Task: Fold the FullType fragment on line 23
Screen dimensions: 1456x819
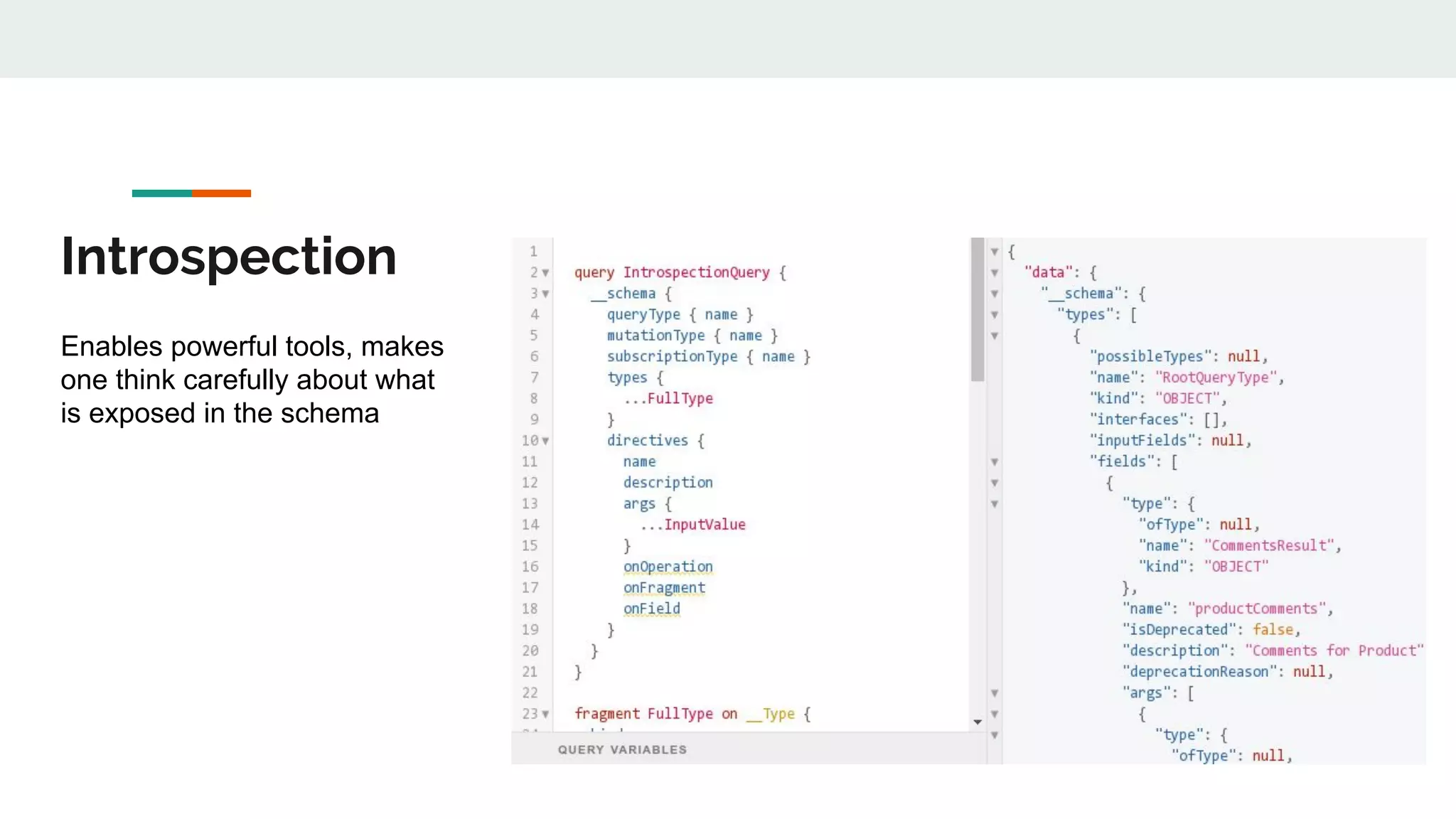Action: [x=545, y=714]
